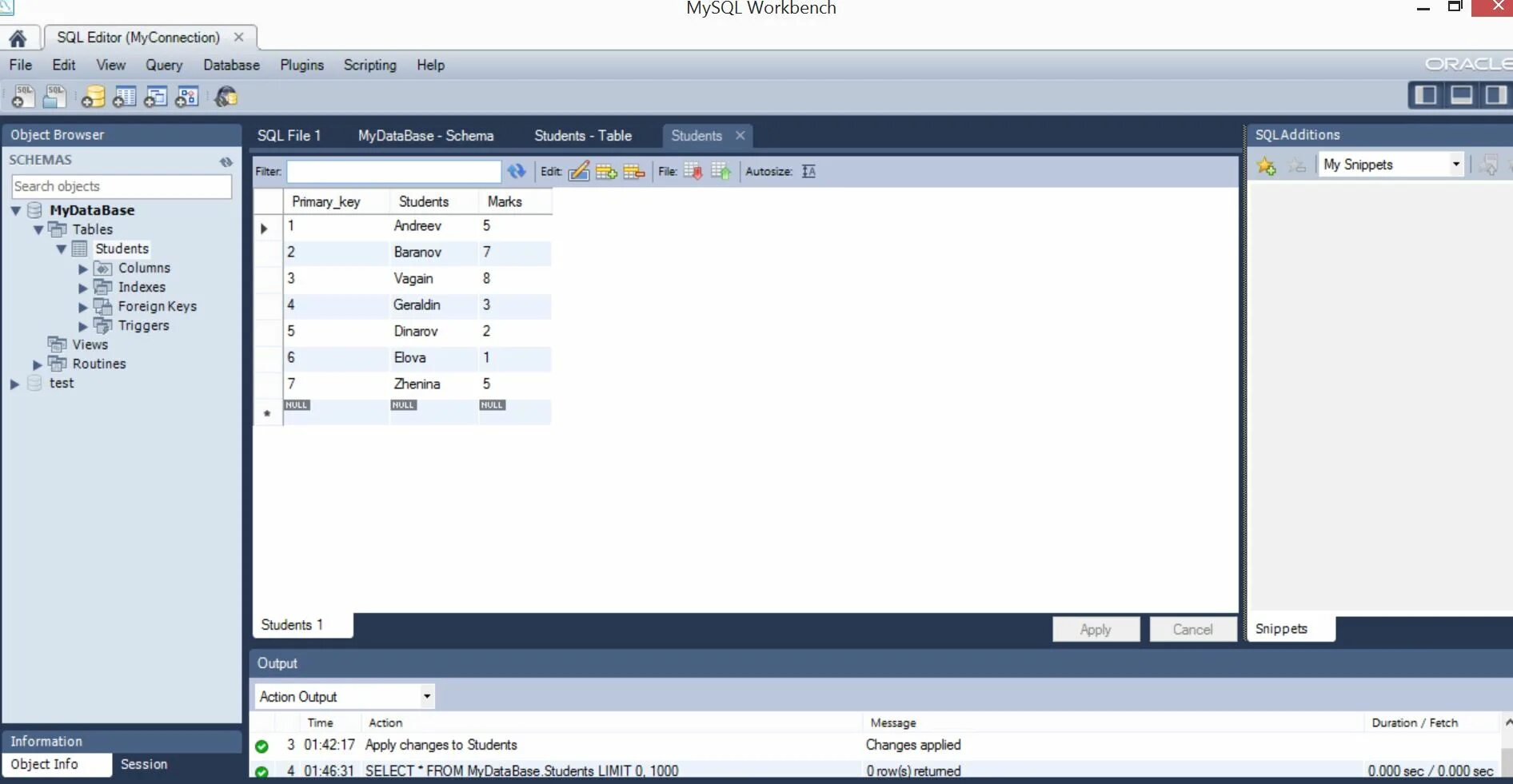
Task: Open the Database menu
Action: (x=231, y=65)
